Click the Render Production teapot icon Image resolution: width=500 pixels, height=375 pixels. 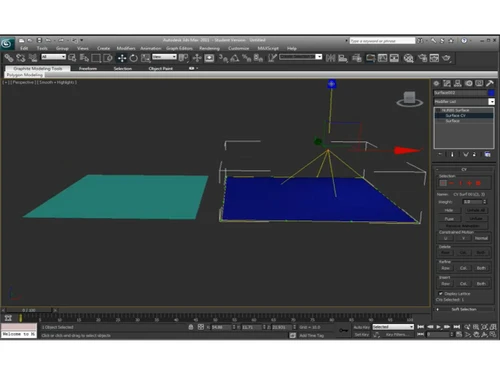[446, 58]
